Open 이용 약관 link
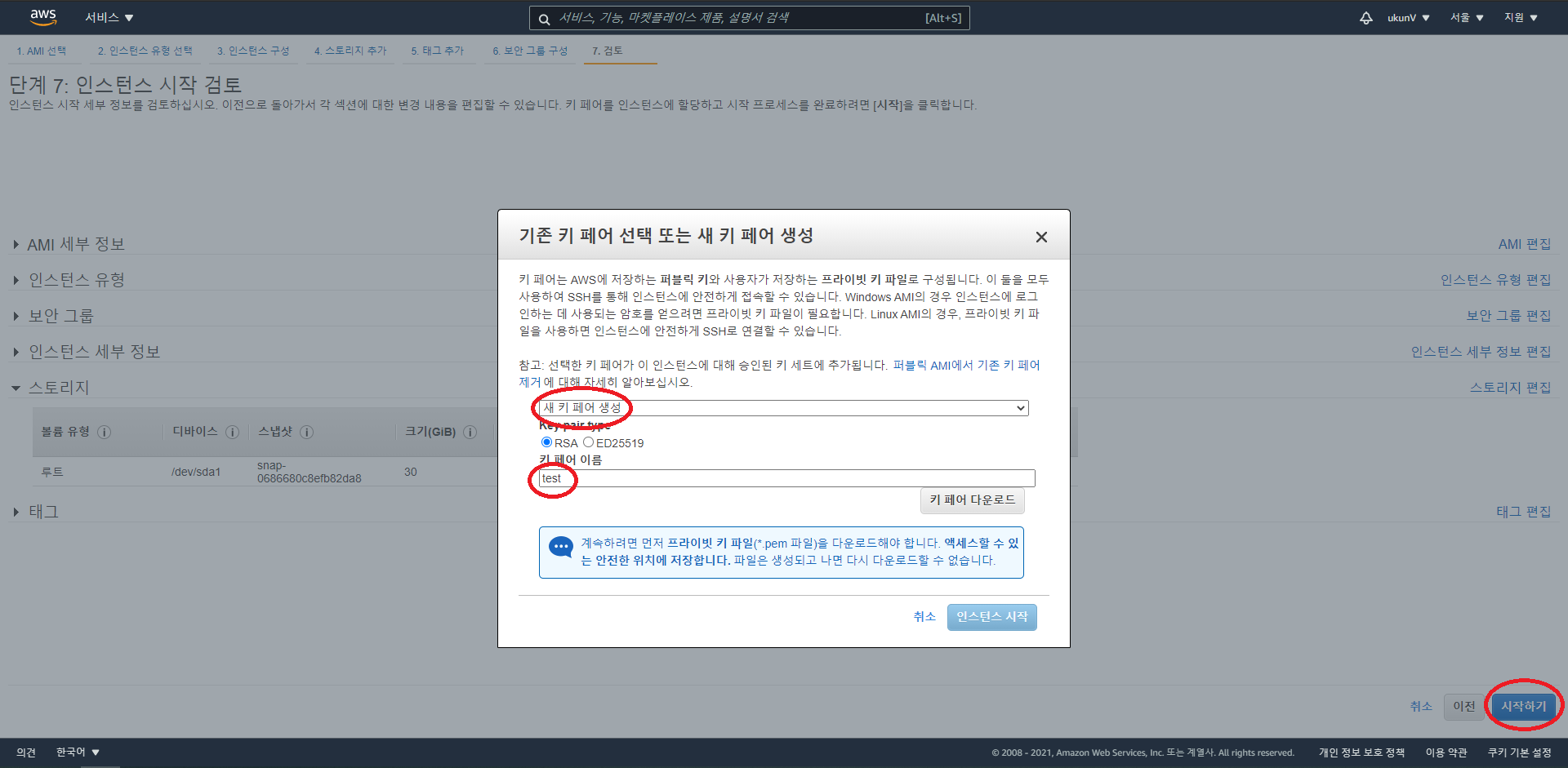 (1446, 752)
